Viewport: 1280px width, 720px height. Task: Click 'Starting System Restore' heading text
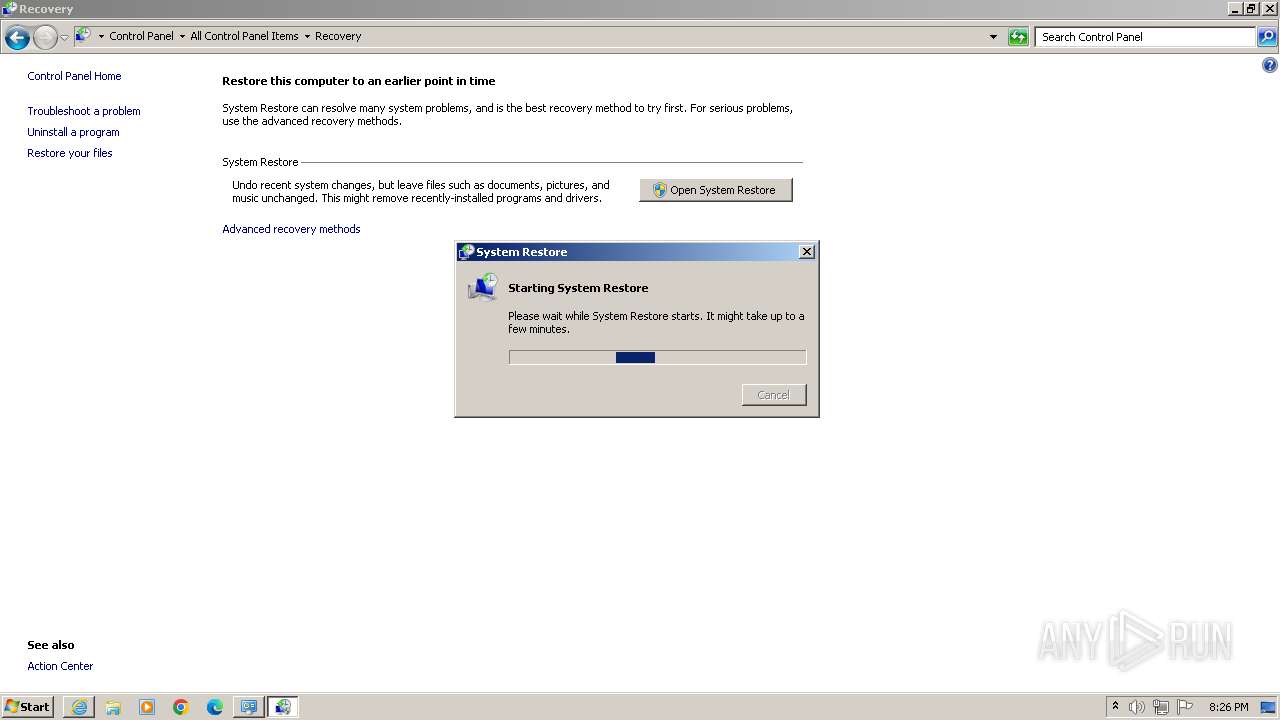coord(578,288)
